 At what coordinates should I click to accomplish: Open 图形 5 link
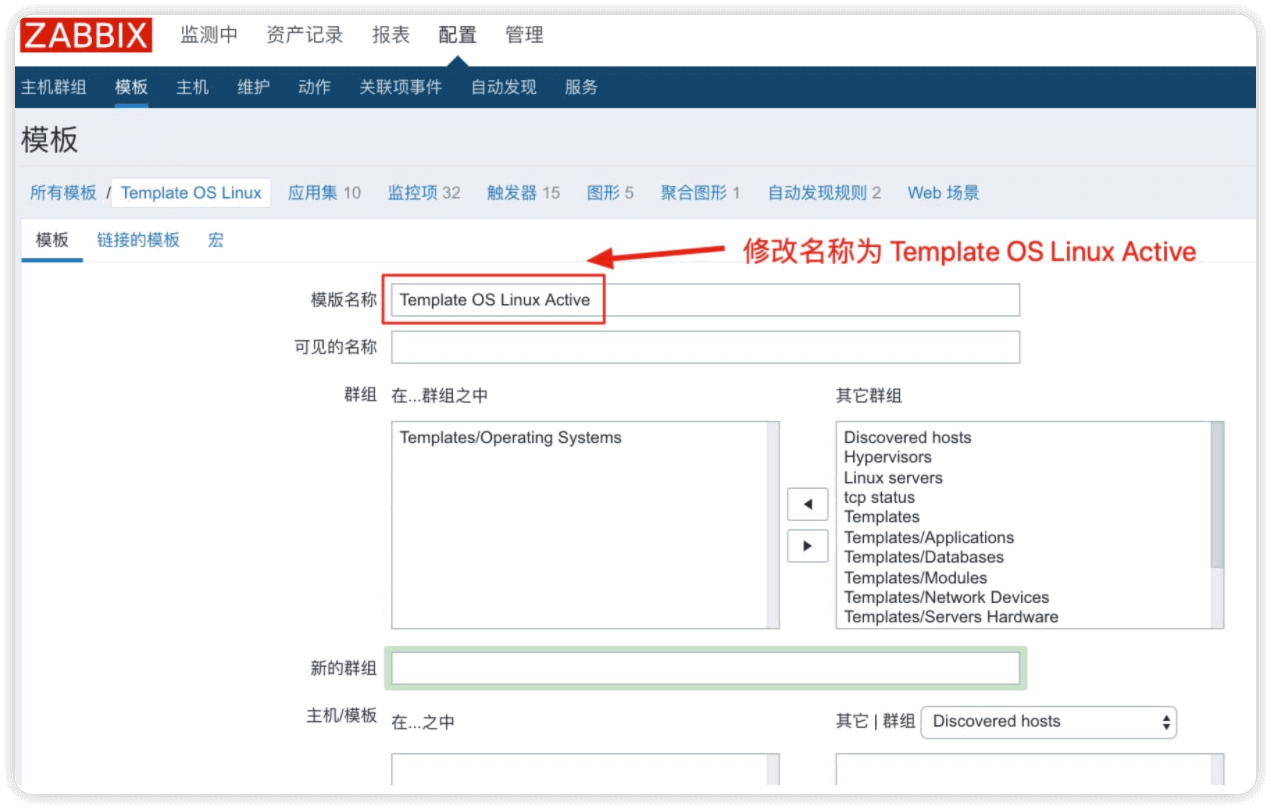point(610,193)
